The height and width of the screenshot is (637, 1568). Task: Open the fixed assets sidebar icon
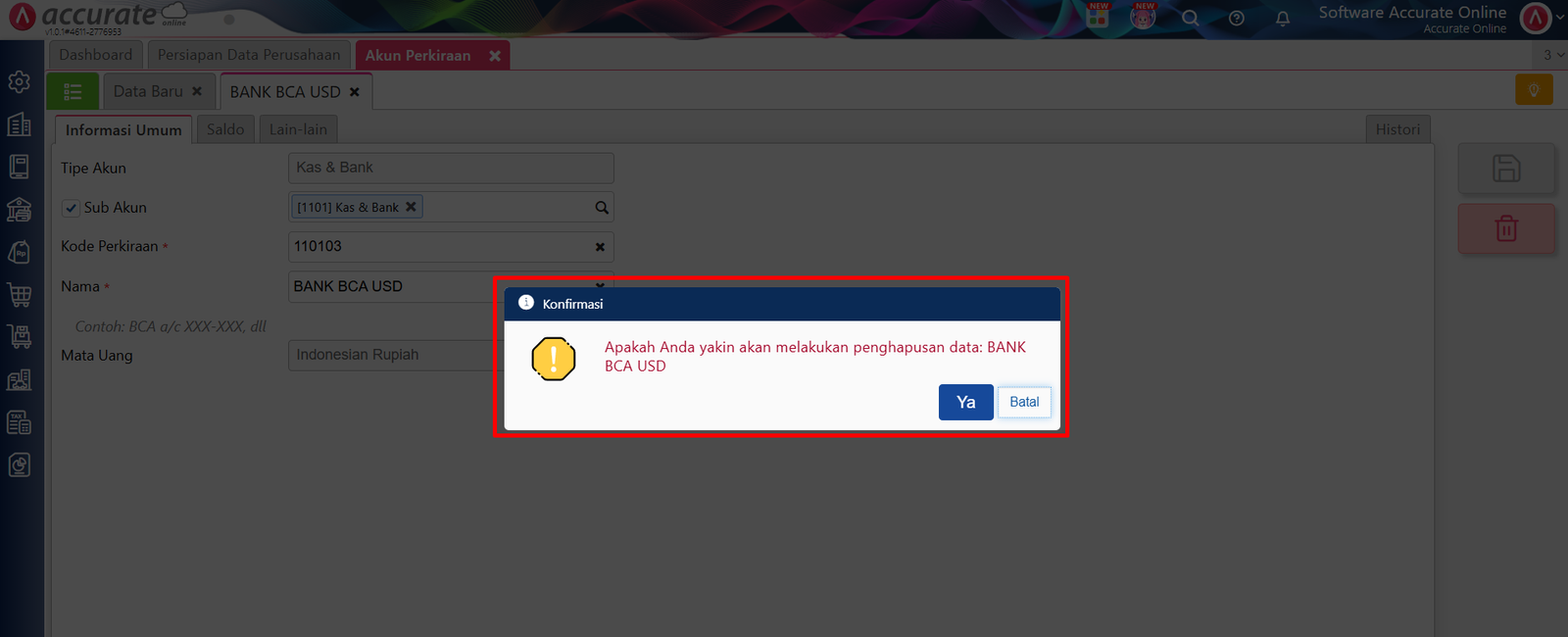pos(19,379)
